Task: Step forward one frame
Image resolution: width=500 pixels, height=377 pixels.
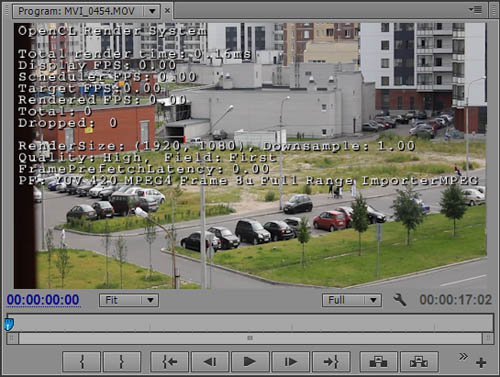Action: tap(291, 362)
